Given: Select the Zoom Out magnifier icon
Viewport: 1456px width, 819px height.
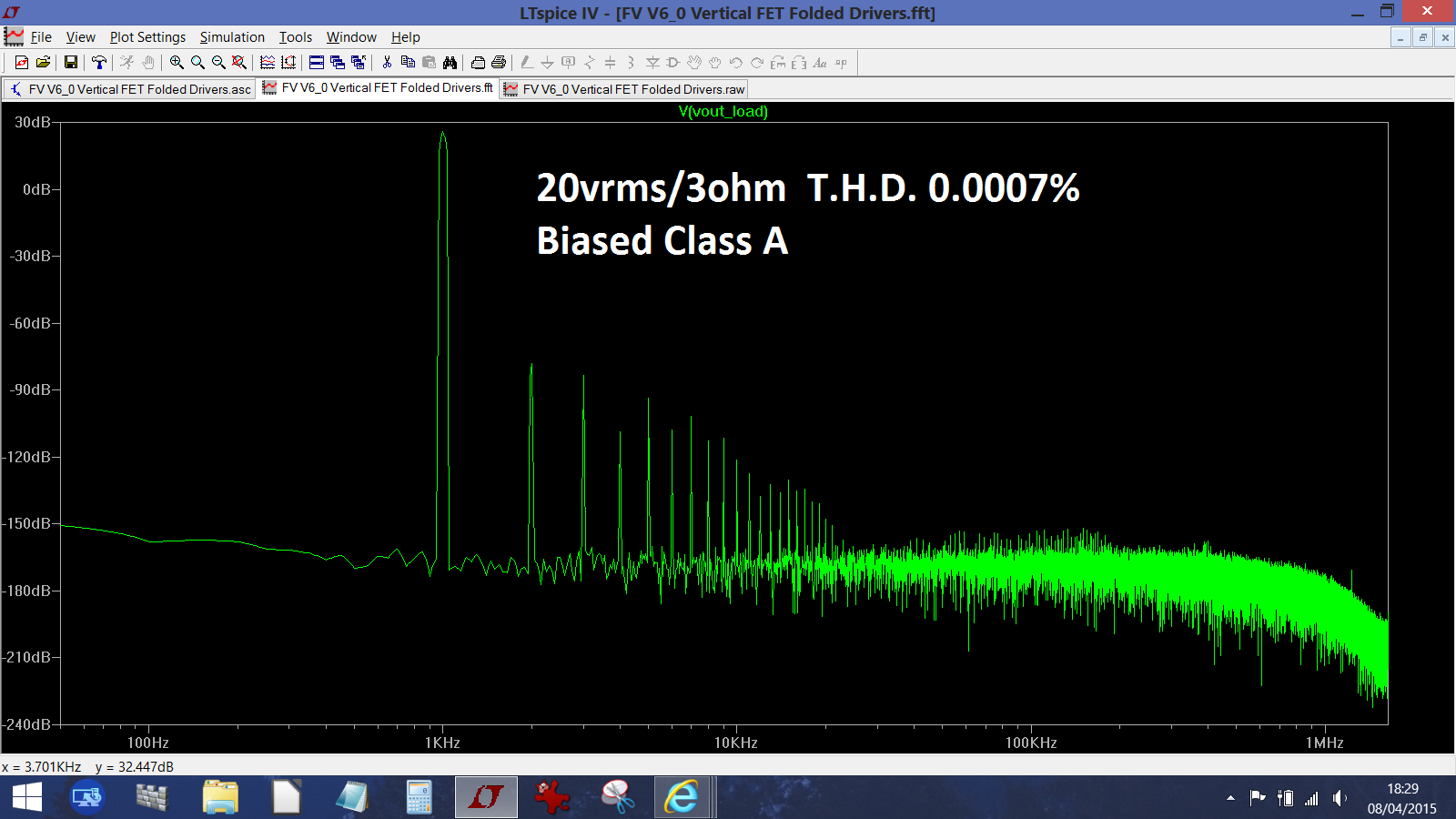Looking at the screenshot, I should [x=218, y=62].
